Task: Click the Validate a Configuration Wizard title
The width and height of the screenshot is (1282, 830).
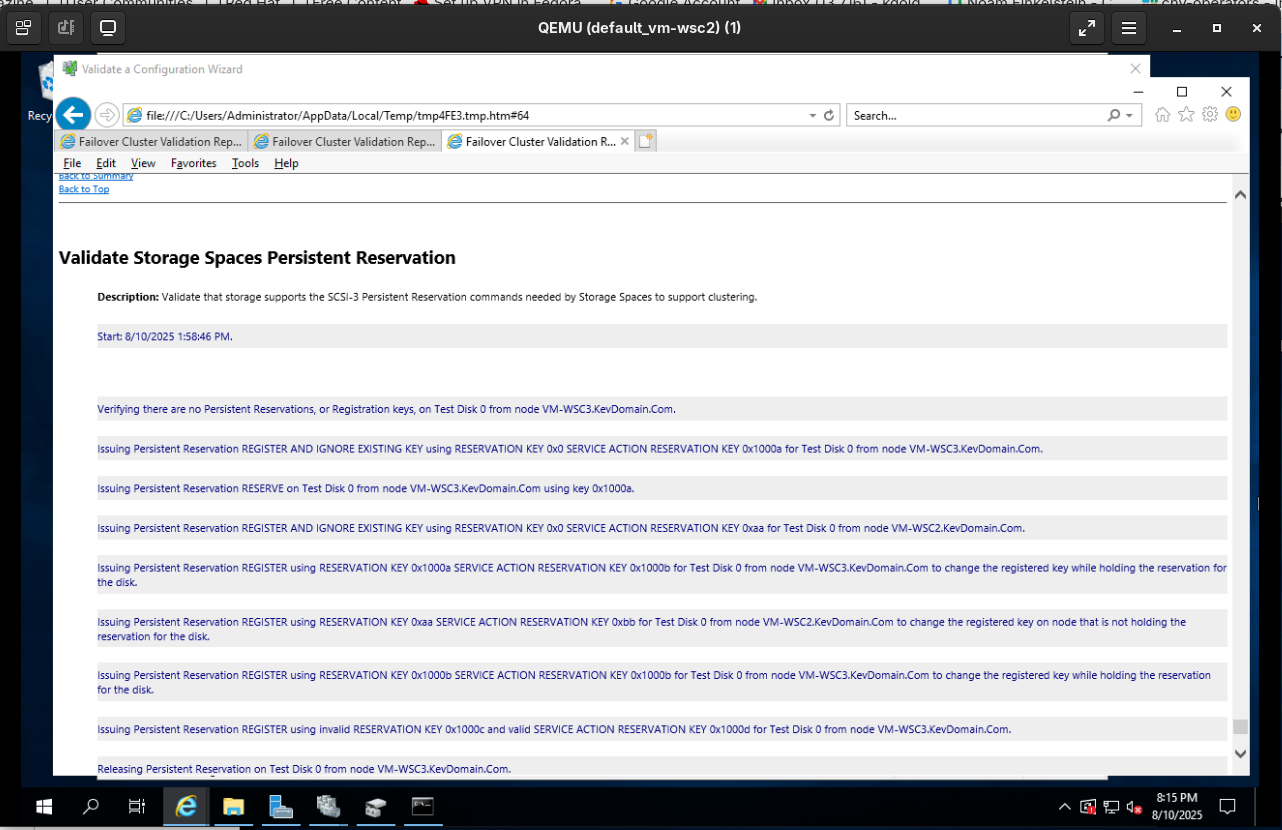Action: [x=162, y=69]
